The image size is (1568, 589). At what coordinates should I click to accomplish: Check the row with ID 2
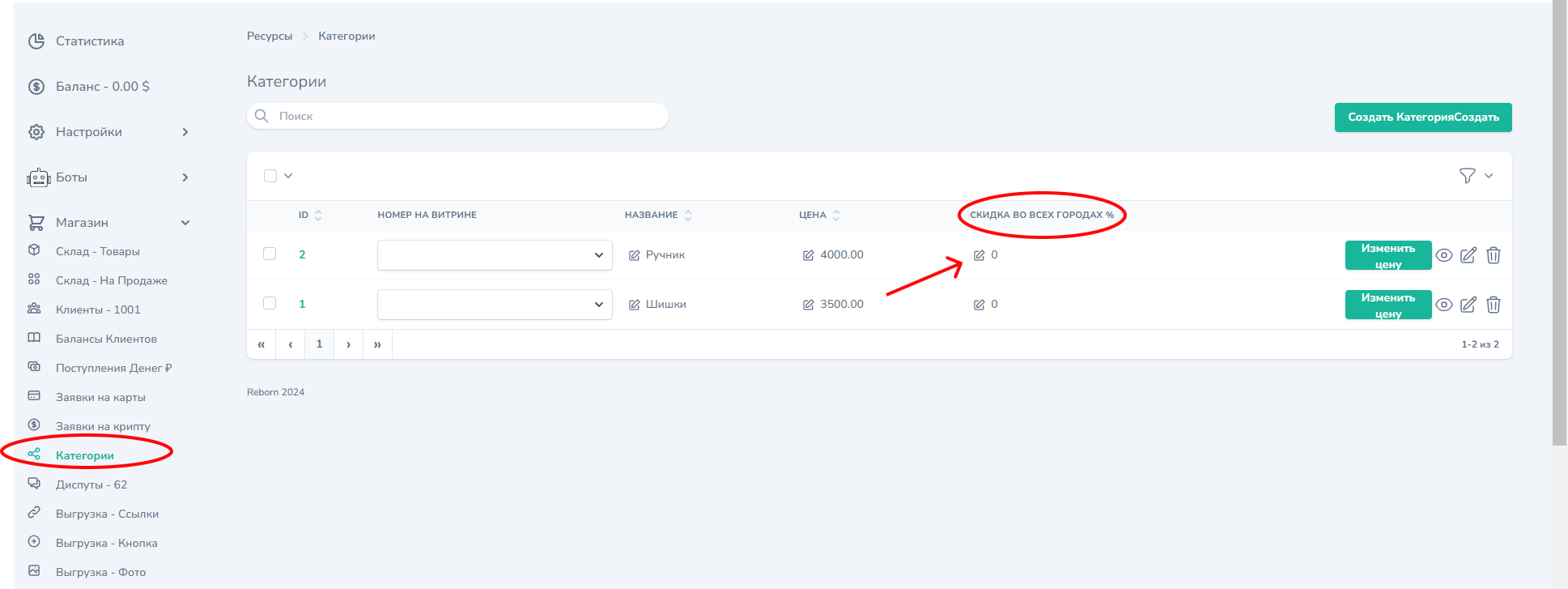[x=270, y=254]
